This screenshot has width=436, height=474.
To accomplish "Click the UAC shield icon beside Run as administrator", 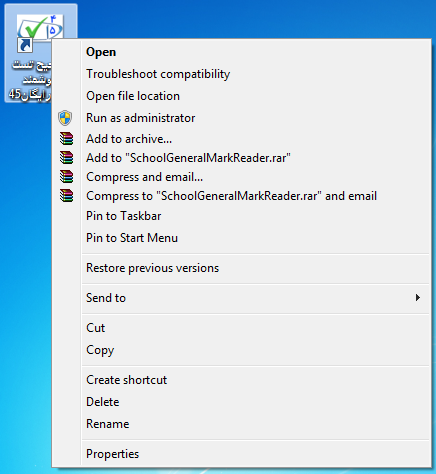I will click(65, 118).
